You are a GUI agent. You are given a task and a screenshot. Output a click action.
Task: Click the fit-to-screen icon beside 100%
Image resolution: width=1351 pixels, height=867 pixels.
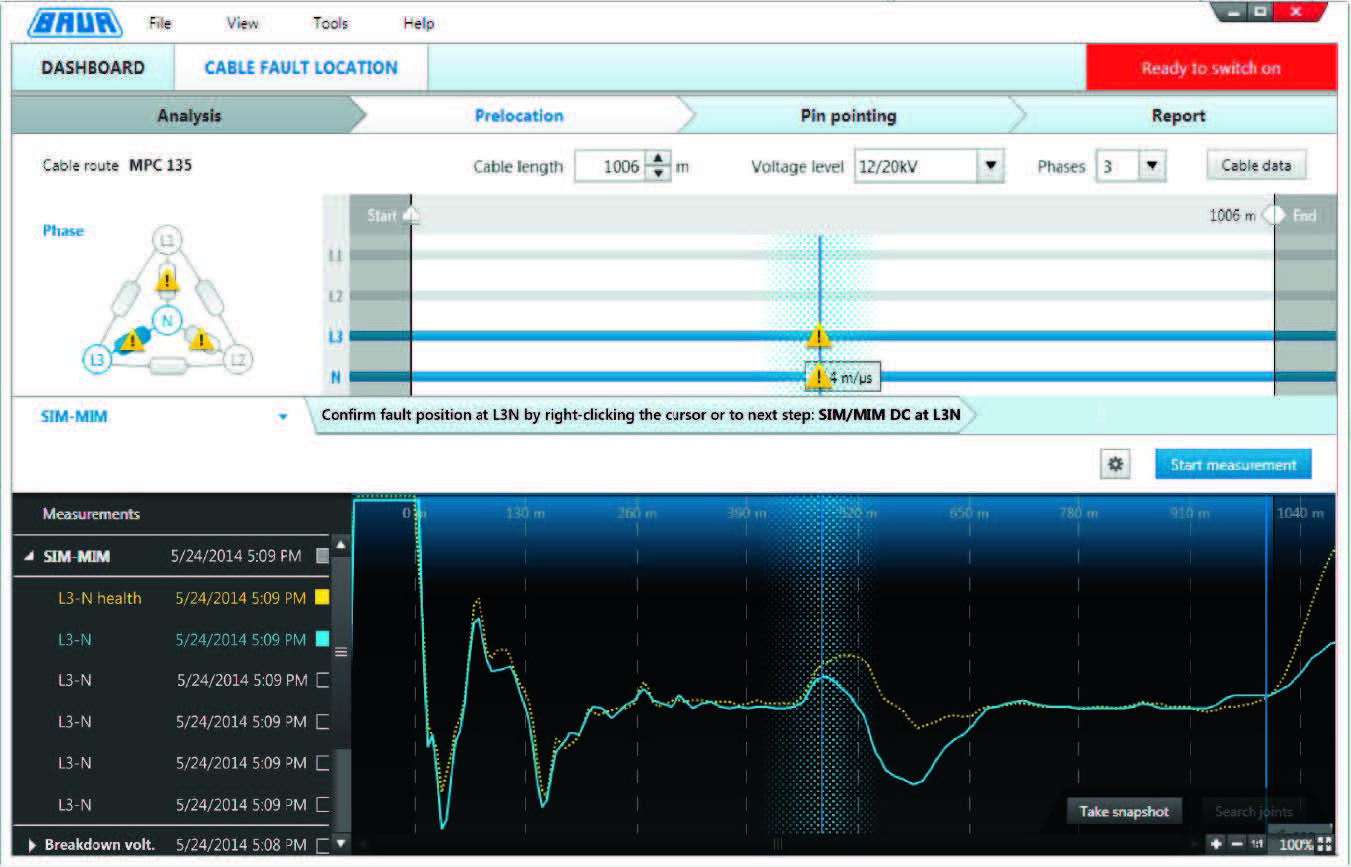1325,844
